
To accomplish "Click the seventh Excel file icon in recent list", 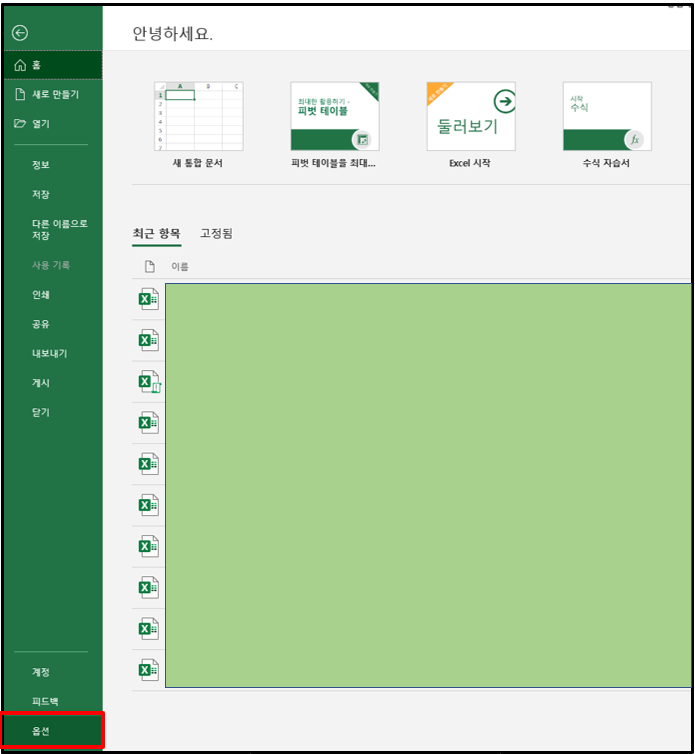I will (x=149, y=546).
